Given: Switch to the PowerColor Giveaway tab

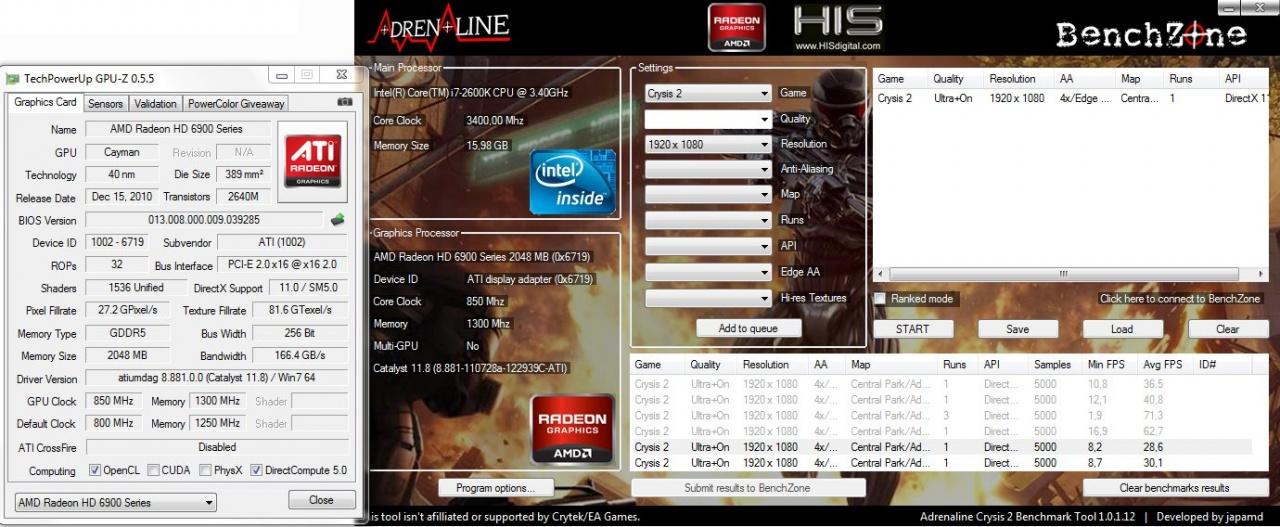Looking at the screenshot, I should (236, 103).
